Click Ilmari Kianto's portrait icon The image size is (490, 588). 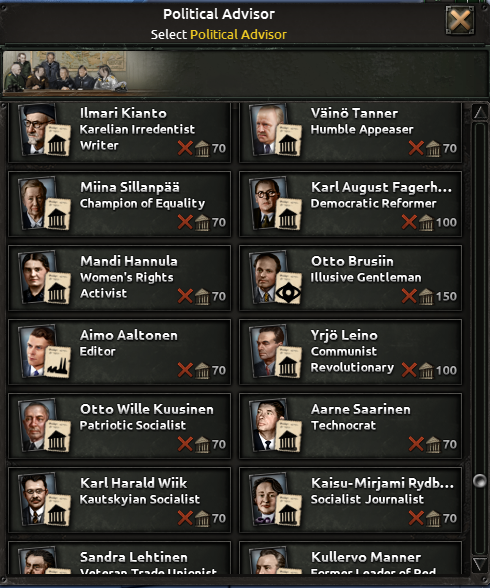[39, 130]
